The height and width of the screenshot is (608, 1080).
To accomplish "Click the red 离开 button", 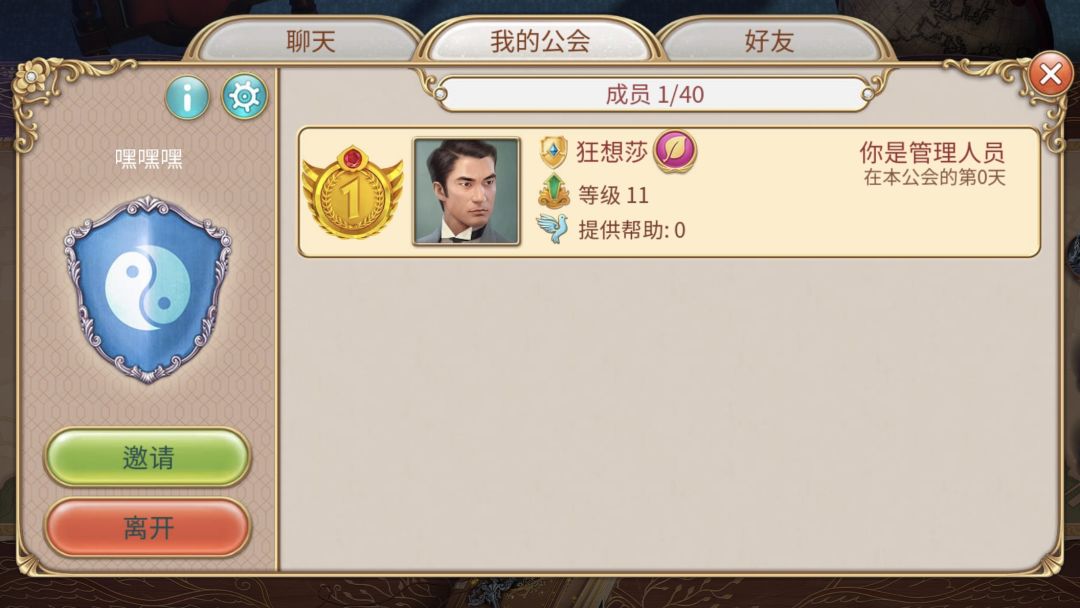I will [147, 527].
